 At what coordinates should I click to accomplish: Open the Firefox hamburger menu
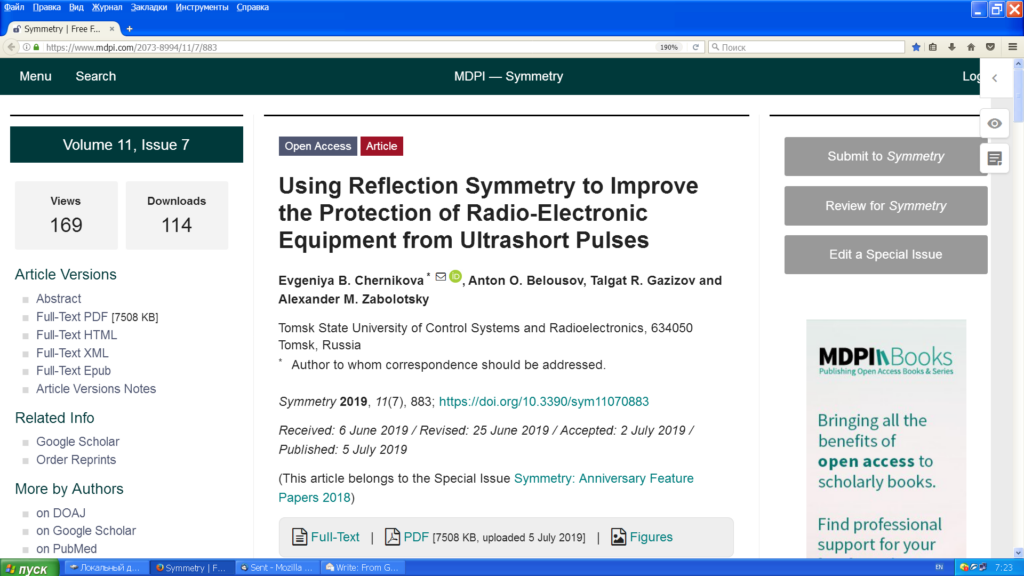click(1013, 47)
